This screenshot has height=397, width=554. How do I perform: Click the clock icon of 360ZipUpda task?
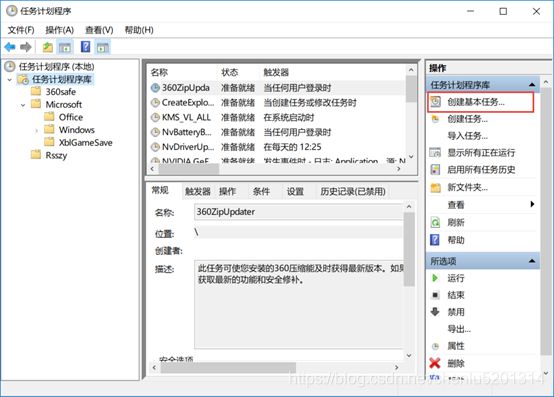pyautogui.click(x=155, y=88)
